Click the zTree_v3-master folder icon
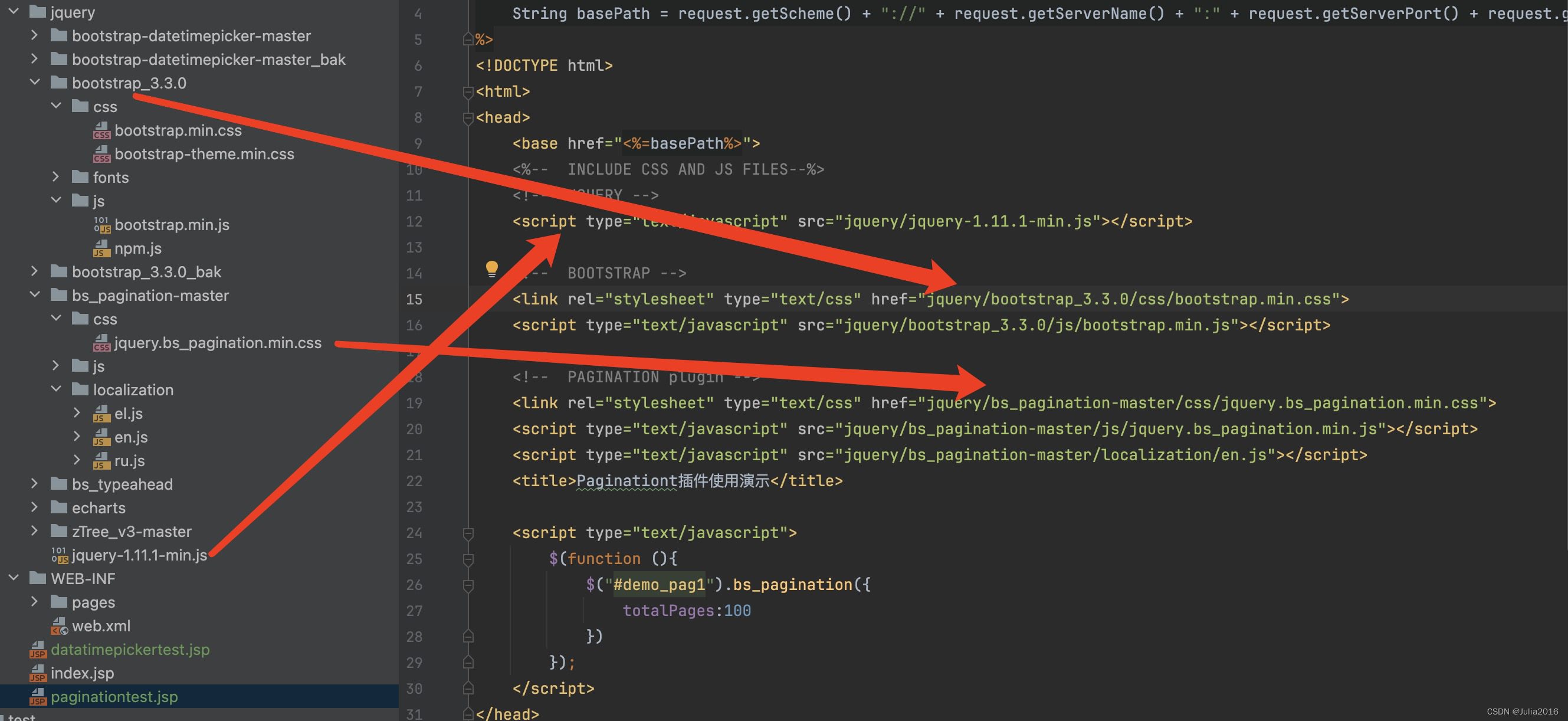 coord(59,531)
